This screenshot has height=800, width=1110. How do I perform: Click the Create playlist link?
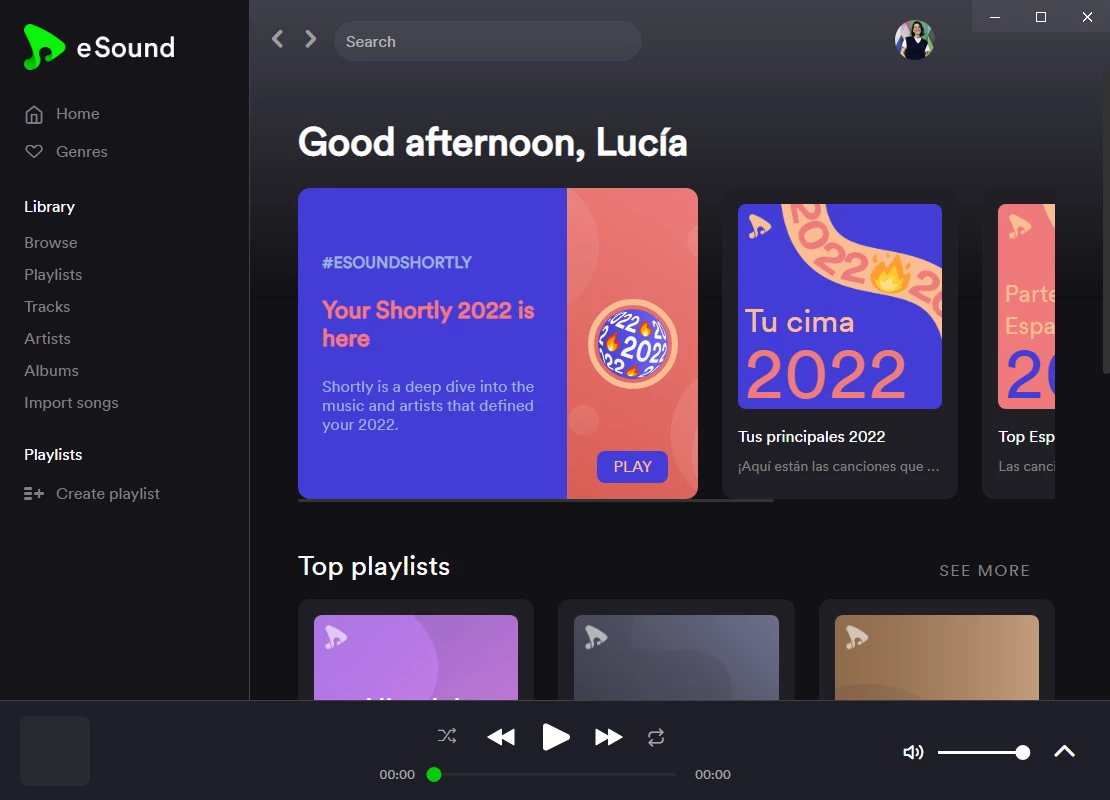point(108,493)
